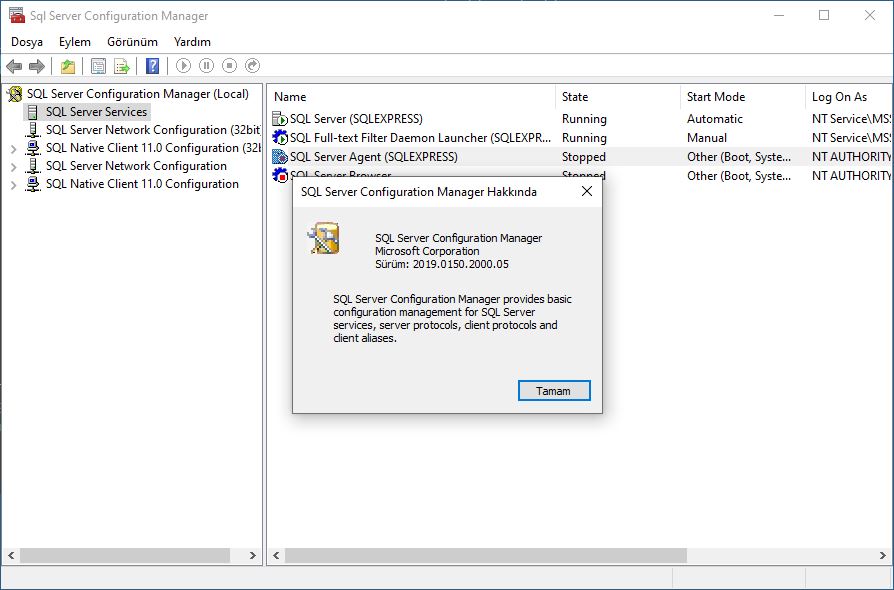This screenshot has height=590, width=894.
Task: Open the Eylem menu
Action: click(75, 42)
